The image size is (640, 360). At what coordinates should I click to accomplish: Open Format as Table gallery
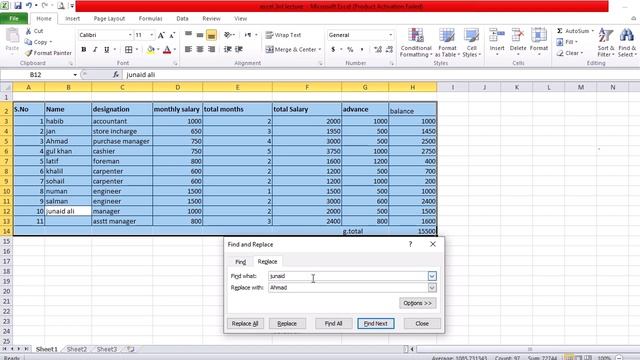(447, 42)
